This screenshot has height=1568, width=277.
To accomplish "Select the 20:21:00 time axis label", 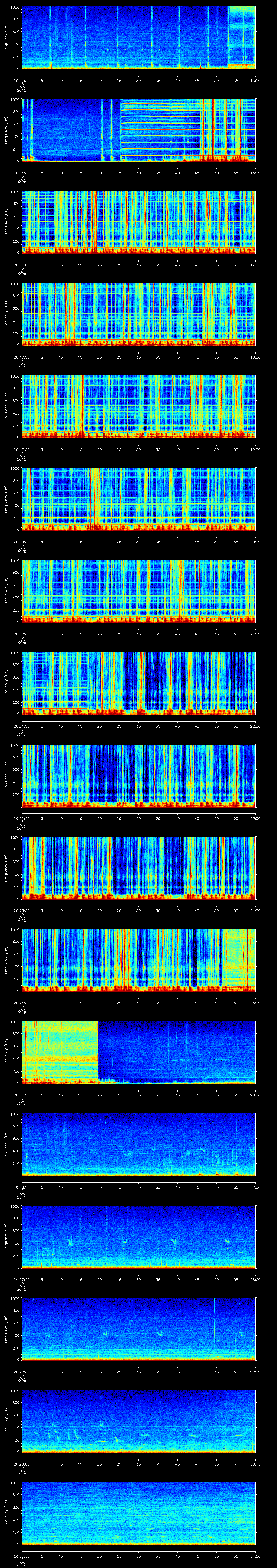I will pyautogui.click(x=22, y=726).
